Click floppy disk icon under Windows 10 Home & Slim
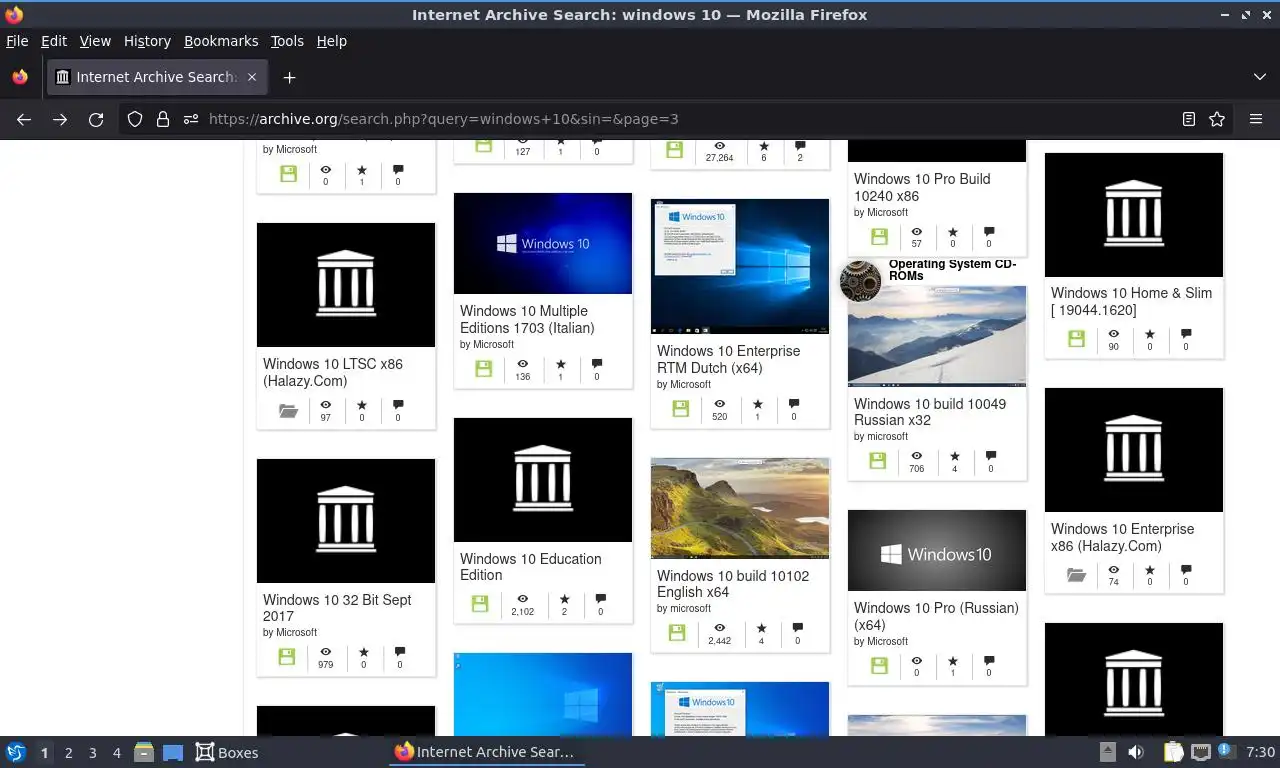The image size is (1280, 768). point(1076,339)
